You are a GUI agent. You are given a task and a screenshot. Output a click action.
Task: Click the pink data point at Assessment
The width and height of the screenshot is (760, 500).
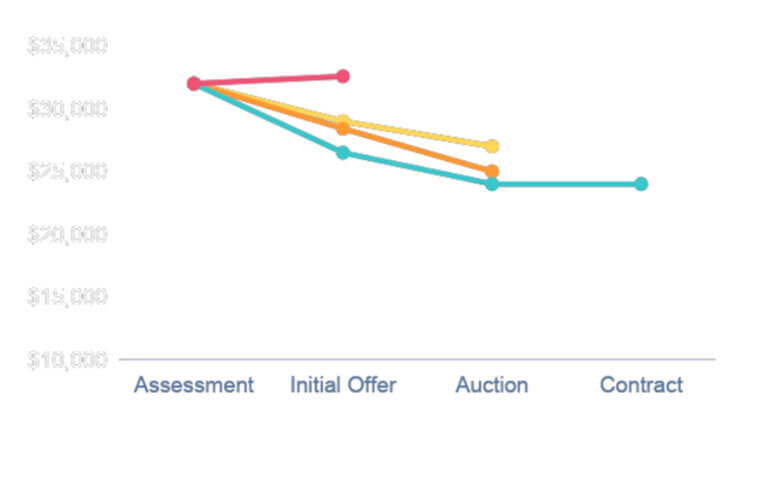(x=194, y=83)
